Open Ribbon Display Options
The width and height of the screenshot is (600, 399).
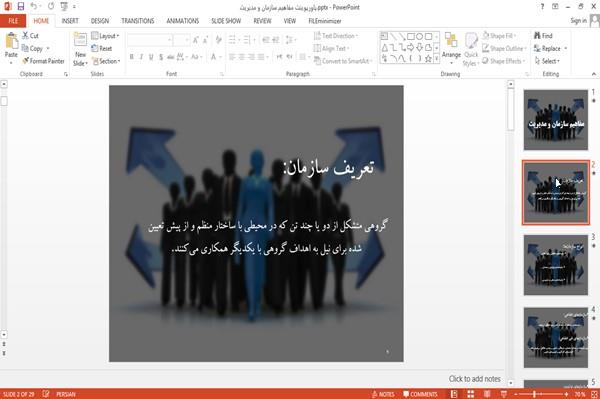(x=555, y=7)
